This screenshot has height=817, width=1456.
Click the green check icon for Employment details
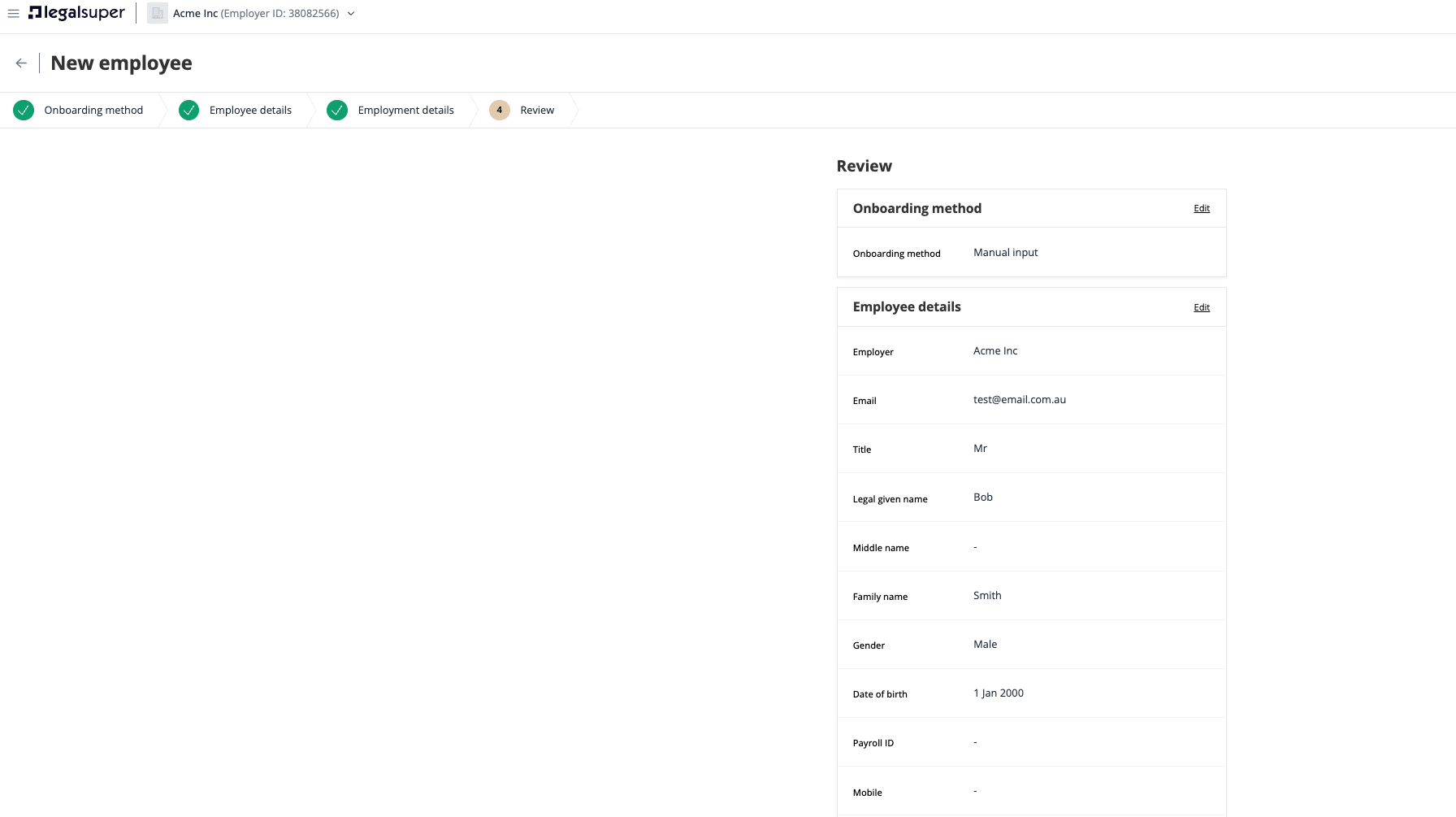point(337,111)
